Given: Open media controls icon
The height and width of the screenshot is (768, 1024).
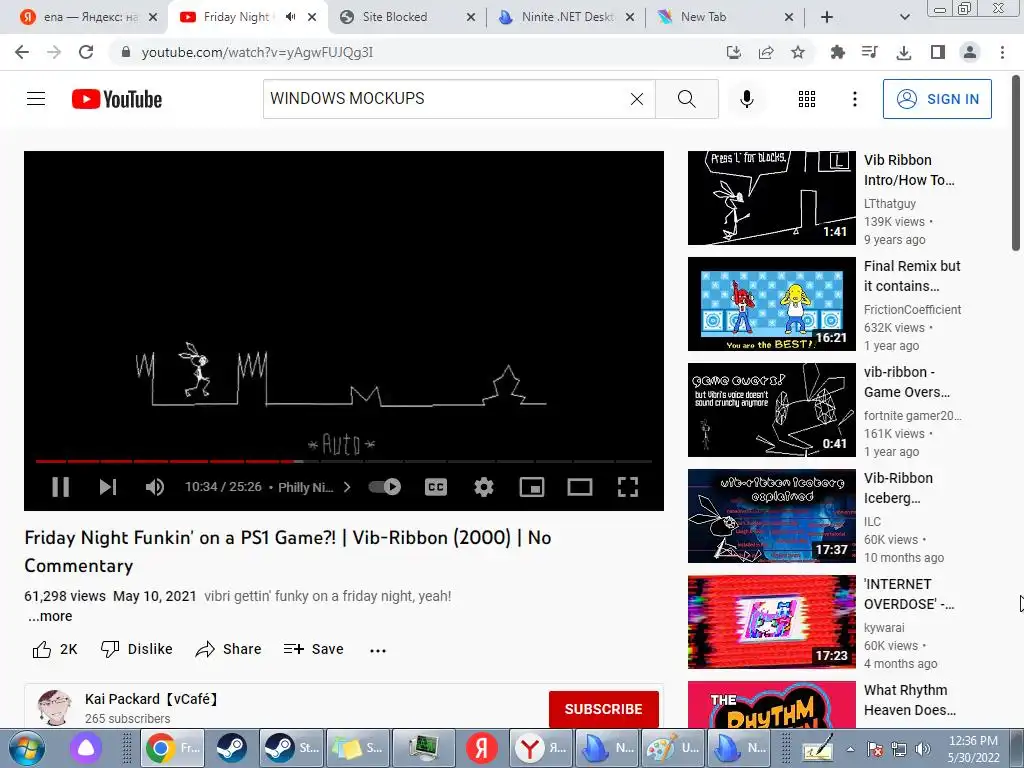Looking at the screenshot, I should point(870,52).
